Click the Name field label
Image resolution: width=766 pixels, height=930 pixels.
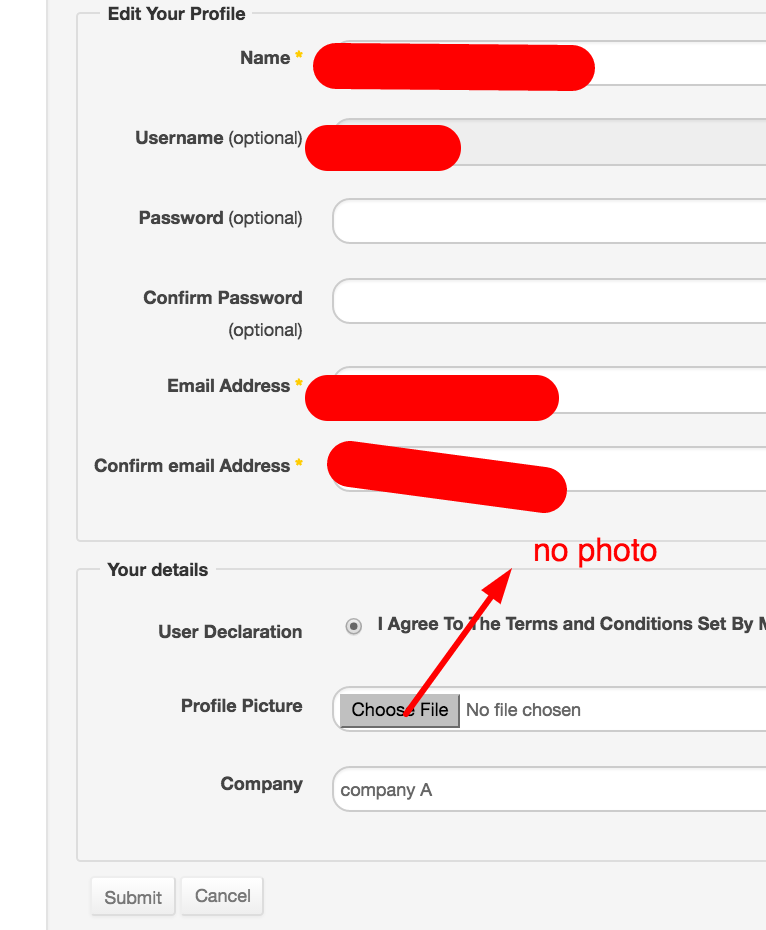(x=265, y=58)
